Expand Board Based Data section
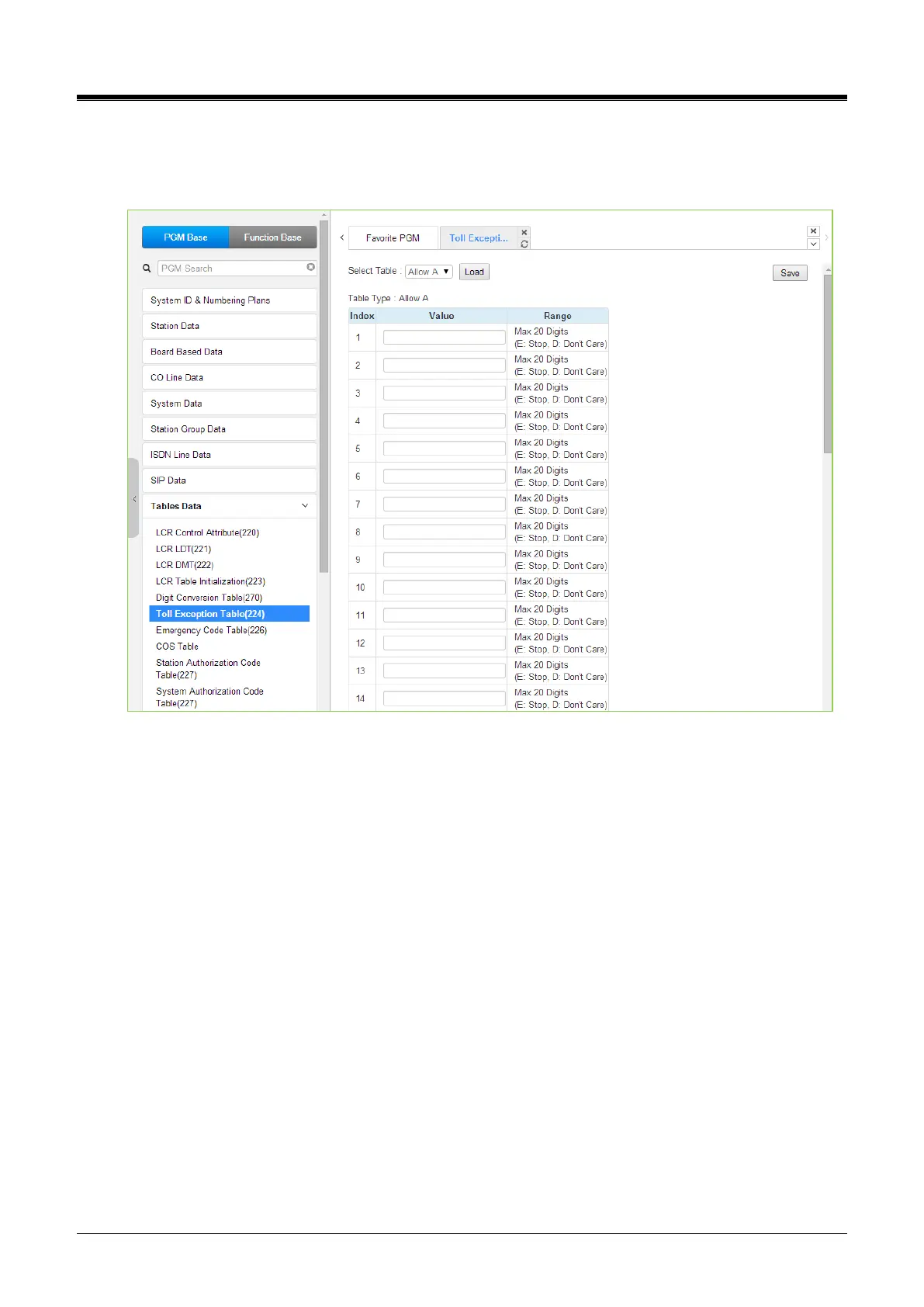Viewport: 924px width, 1307px height. tap(230, 352)
